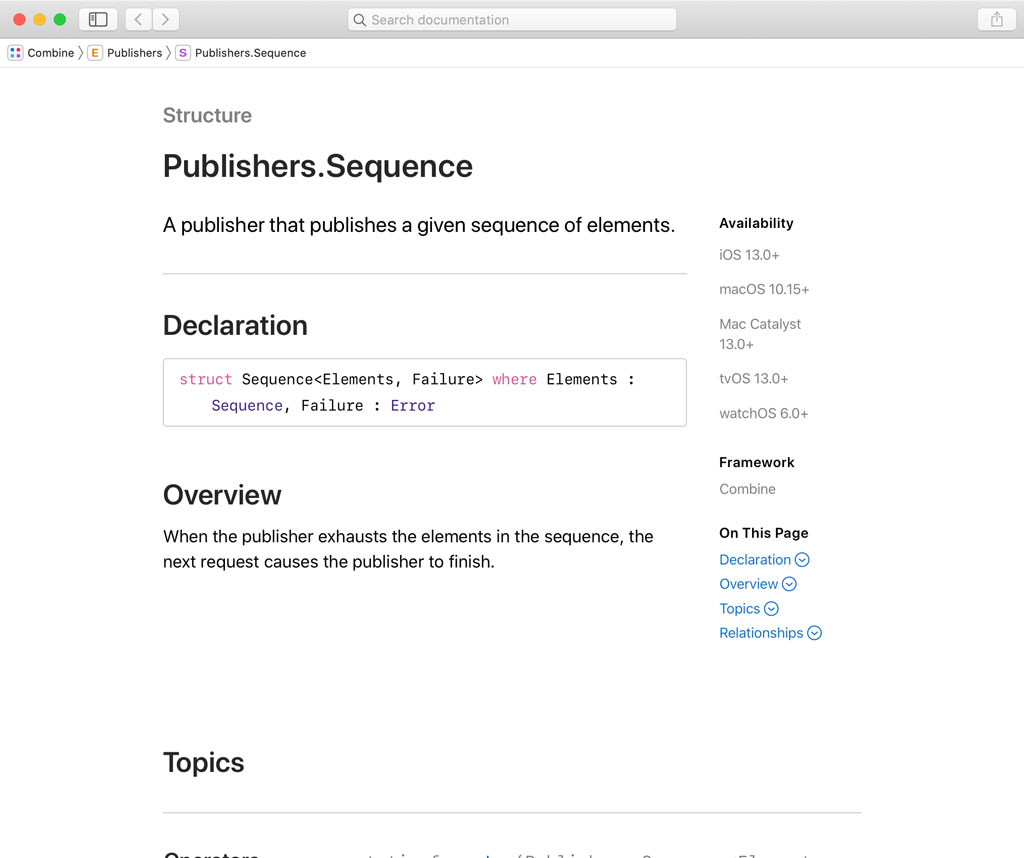Expand the Declaration section chevron
The width and height of the screenshot is (1024, 858).
[802, 559]
